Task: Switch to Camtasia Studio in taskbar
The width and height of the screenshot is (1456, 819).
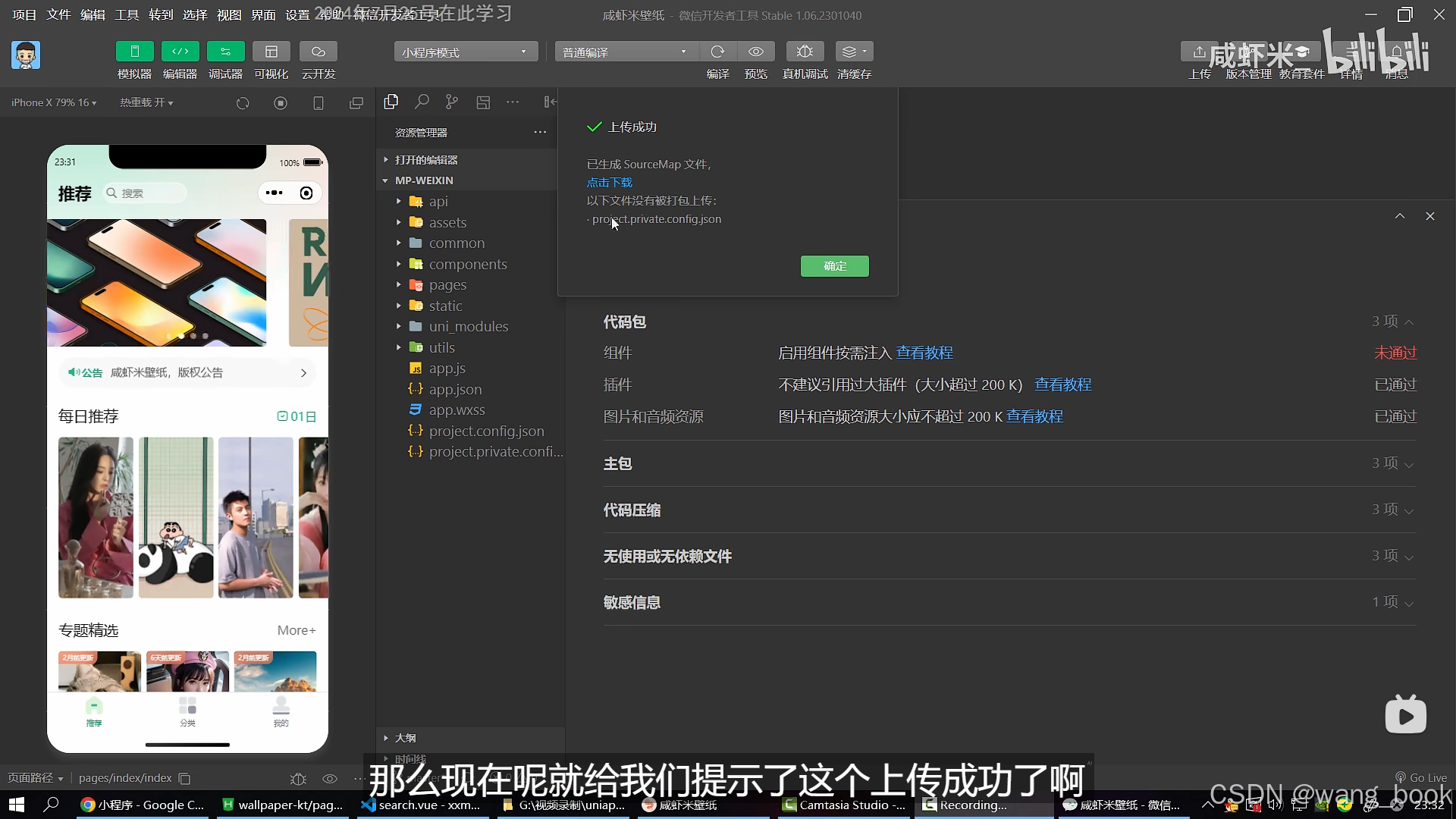Action: click(844, 805)
